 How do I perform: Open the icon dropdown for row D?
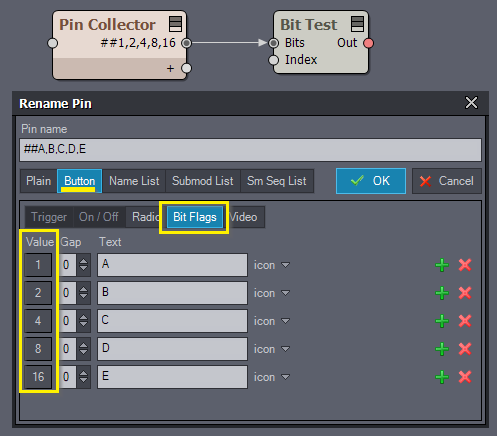[x=272, y=349]
